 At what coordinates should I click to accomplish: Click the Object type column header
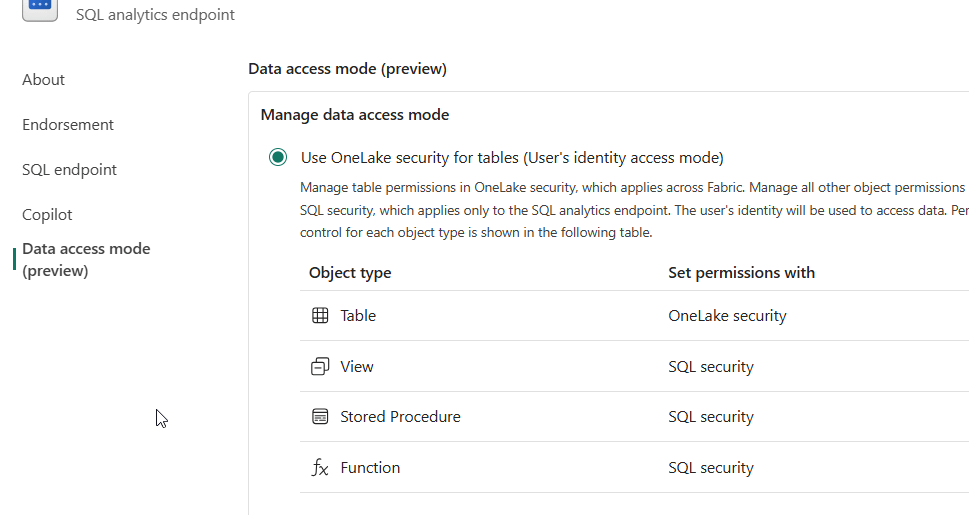[350, 273]
